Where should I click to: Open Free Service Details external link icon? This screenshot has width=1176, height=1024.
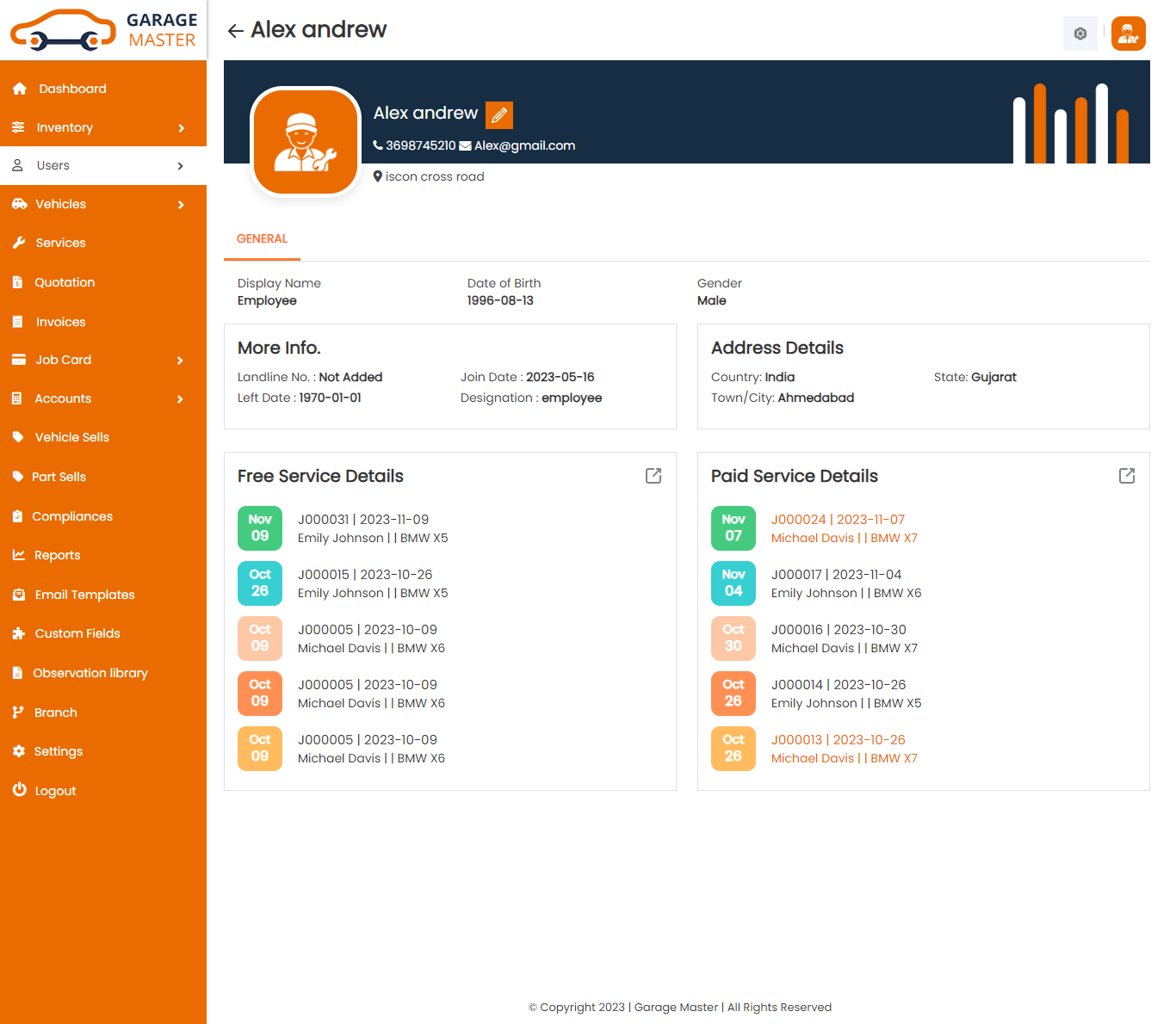tap(653, 476)
